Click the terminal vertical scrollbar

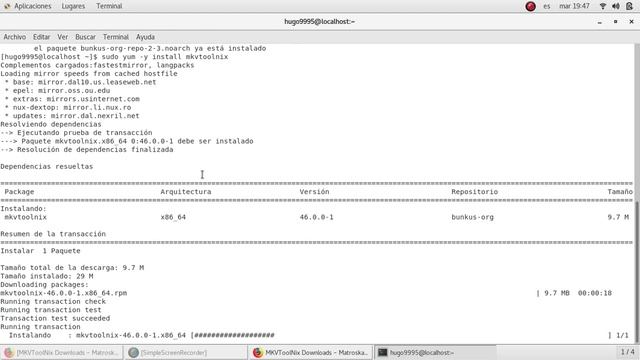[637, 271]
